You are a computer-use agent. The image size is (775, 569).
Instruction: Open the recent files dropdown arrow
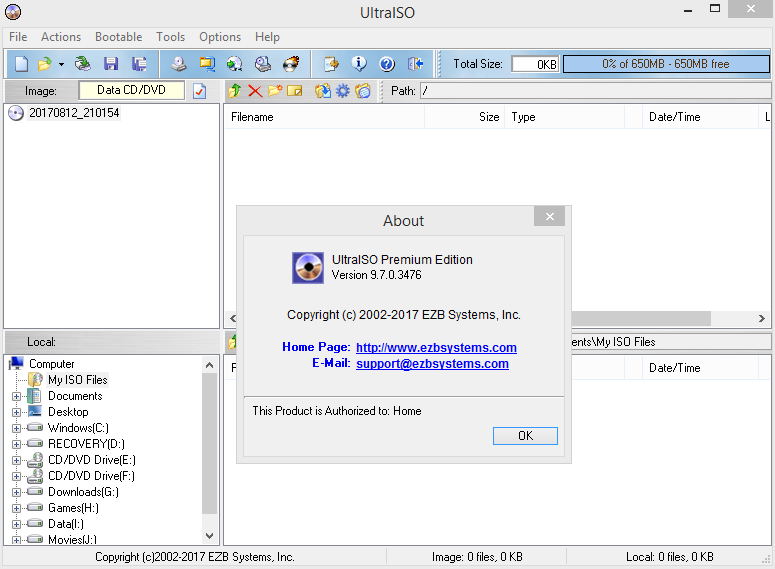point(61,64)
